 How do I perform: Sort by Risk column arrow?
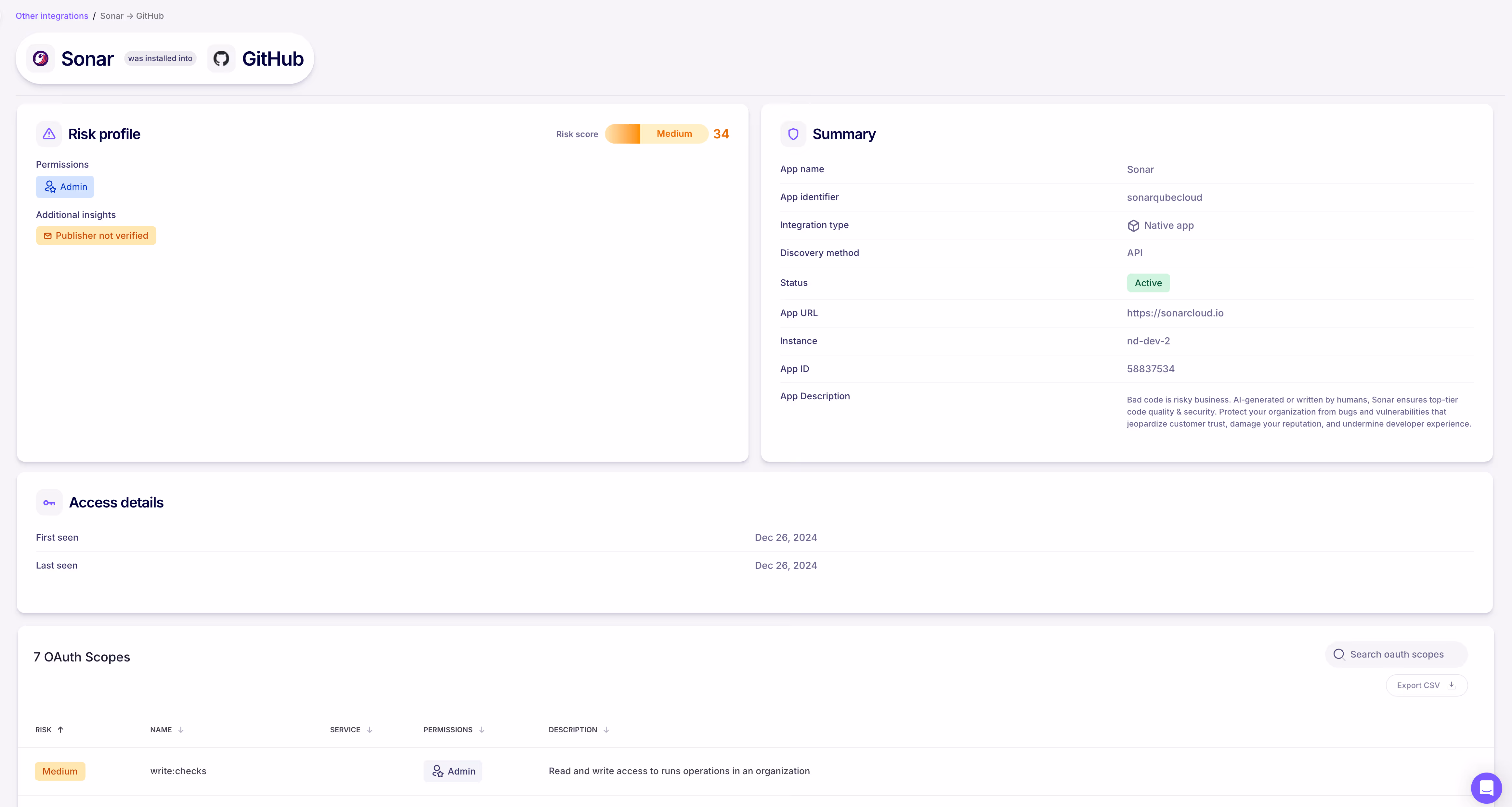tap(60, 730)
